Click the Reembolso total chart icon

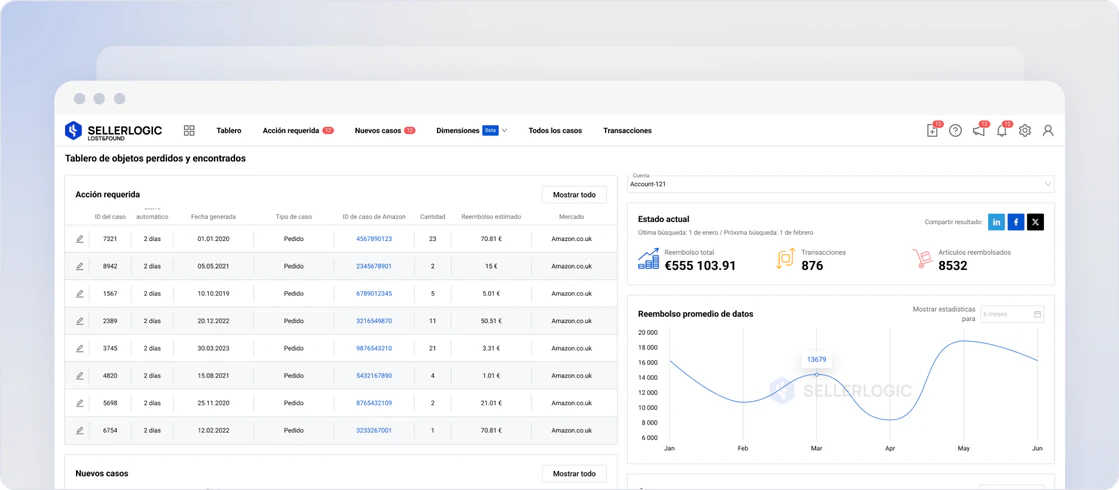649,259
